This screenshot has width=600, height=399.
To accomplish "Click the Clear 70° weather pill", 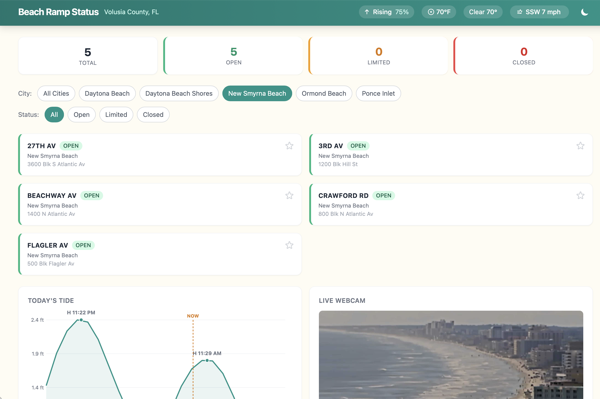I will pyautogui.click(x=483, y=12).
